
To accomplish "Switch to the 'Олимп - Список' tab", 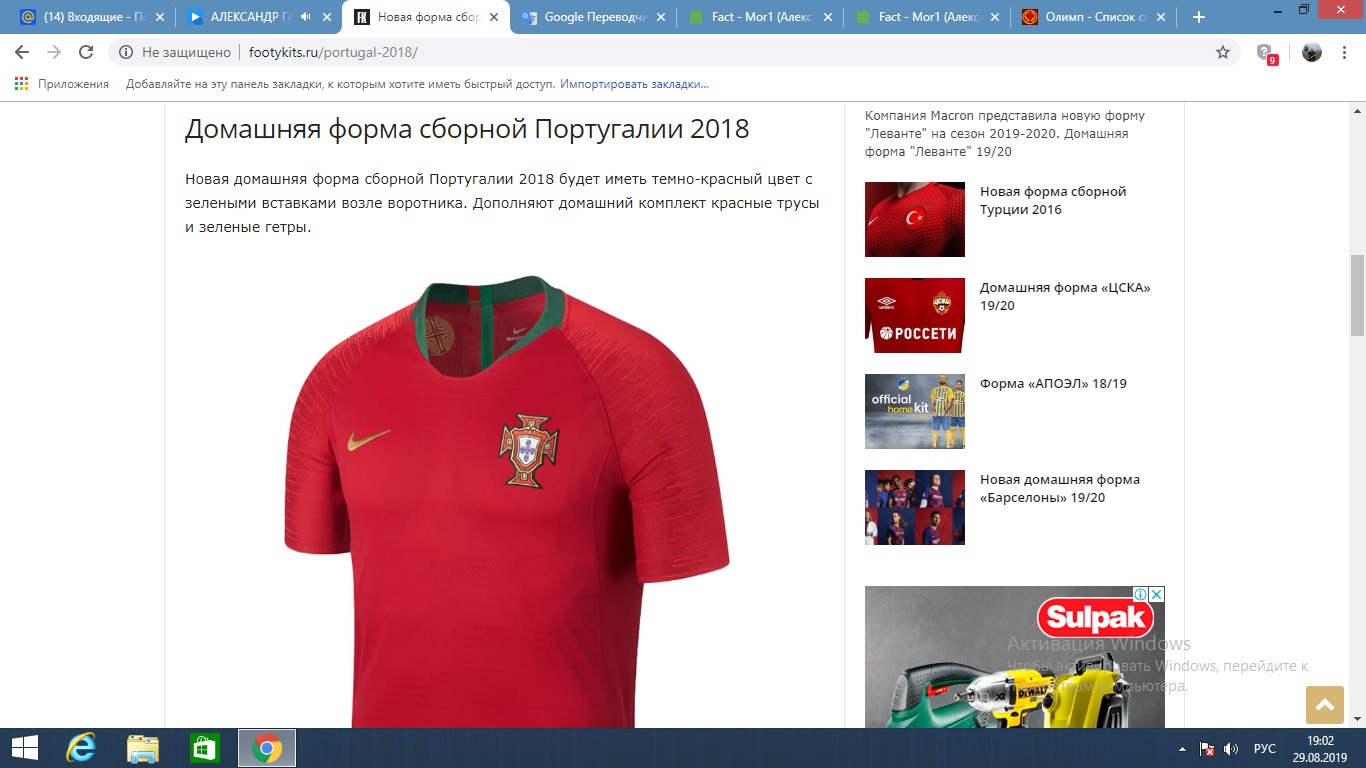I will click(x=1094, y=17).
